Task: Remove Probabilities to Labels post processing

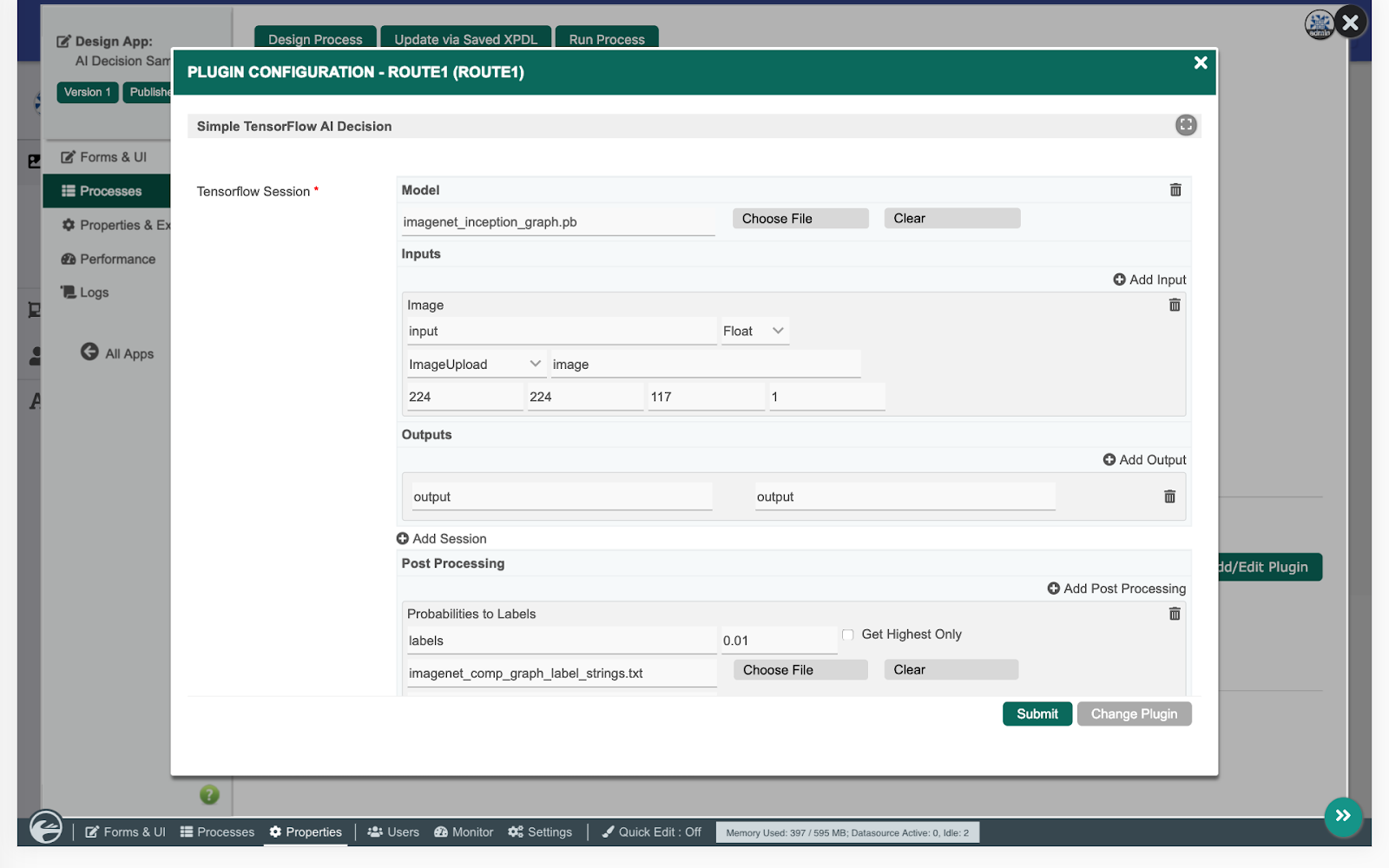Action: point(1175,614)
